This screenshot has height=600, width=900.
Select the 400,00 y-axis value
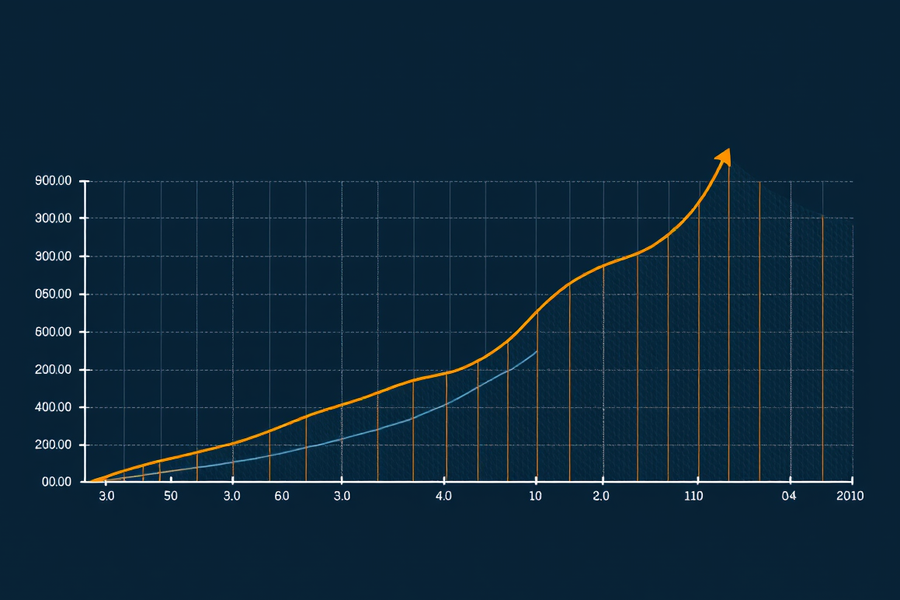pyautogui.click(x=53, y=407)
